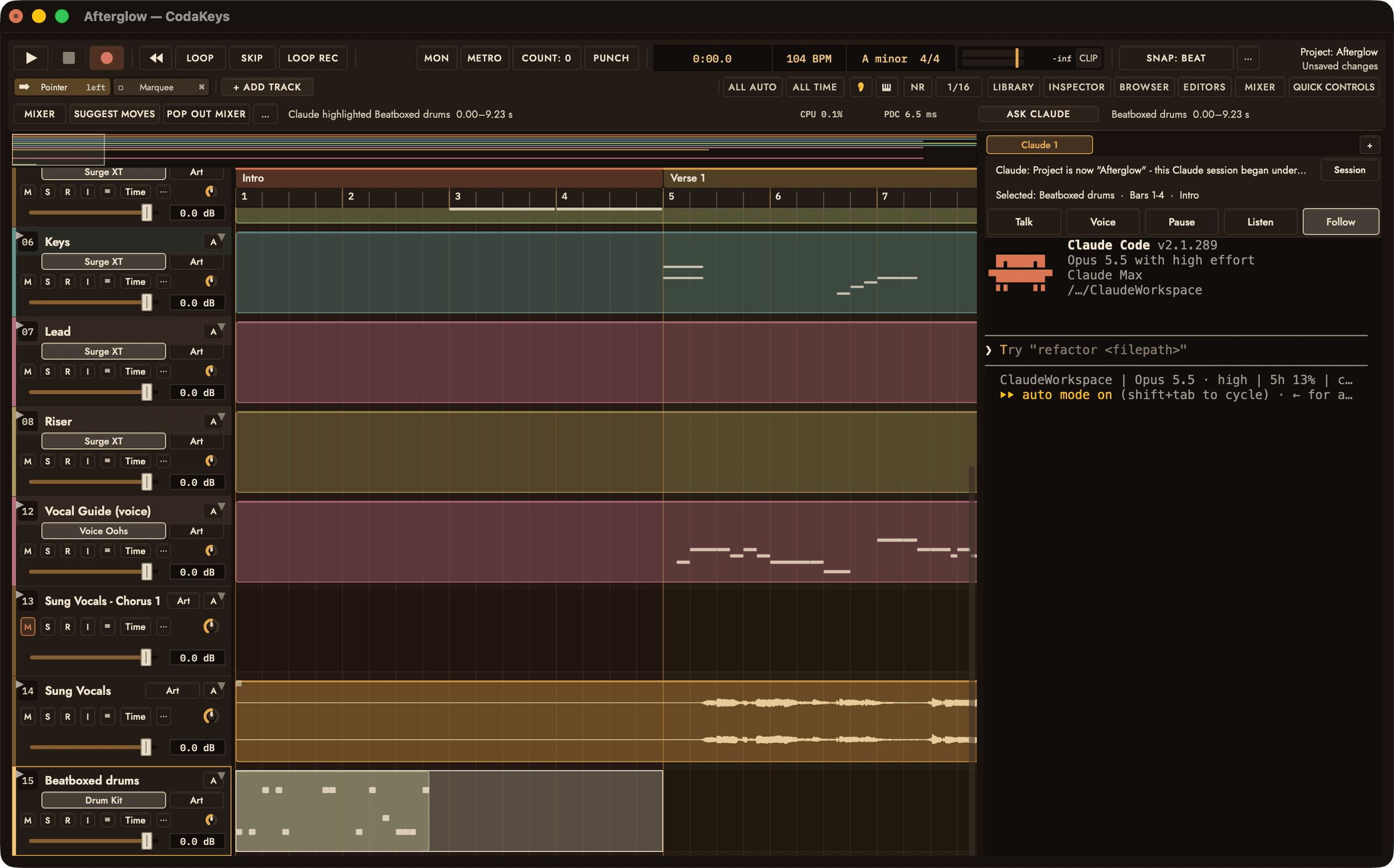Click the ASK CLAUDE button
1394x868 pixels.
1038,114
